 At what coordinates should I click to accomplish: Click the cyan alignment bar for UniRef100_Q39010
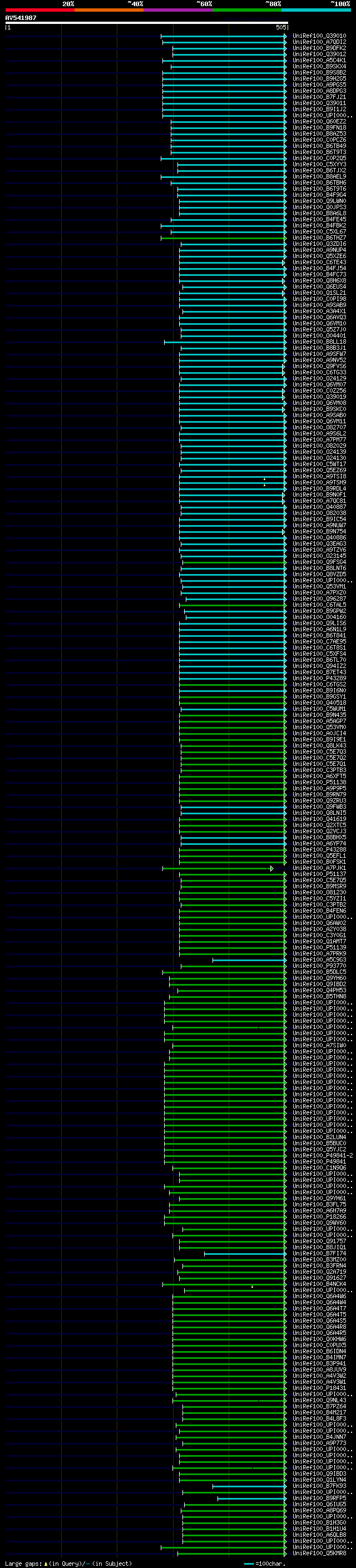pyautogui.click(x=224, y=36)
